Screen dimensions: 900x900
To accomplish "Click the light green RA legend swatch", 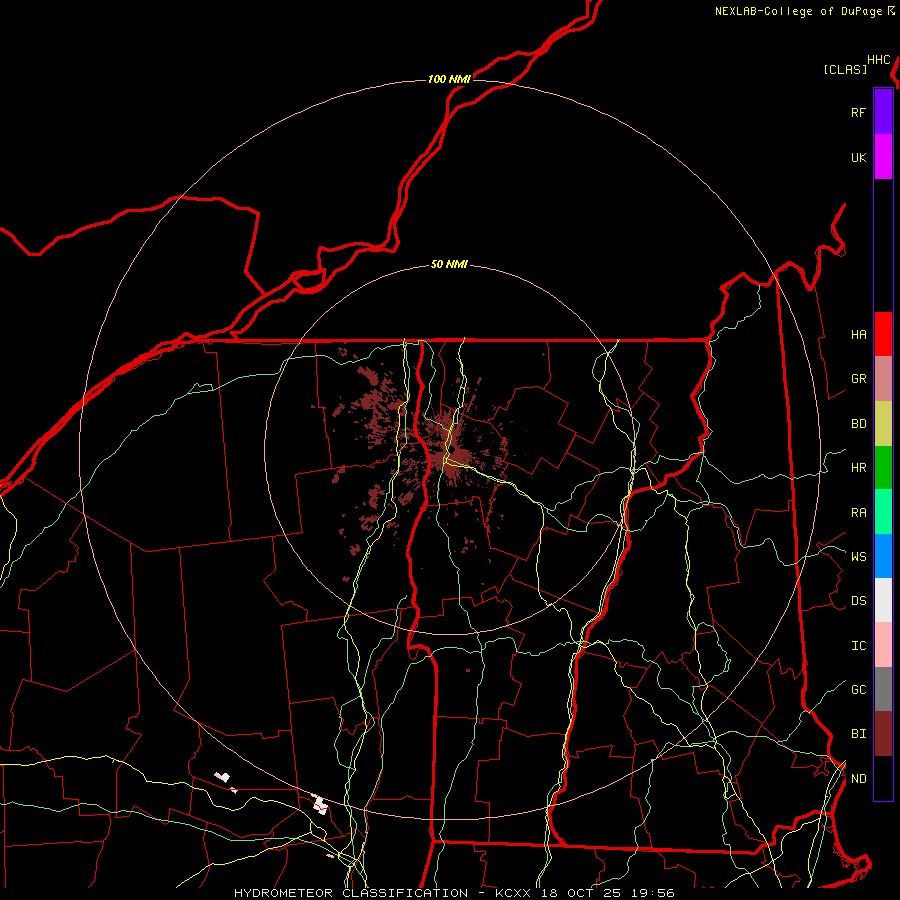I will (883, 512).
